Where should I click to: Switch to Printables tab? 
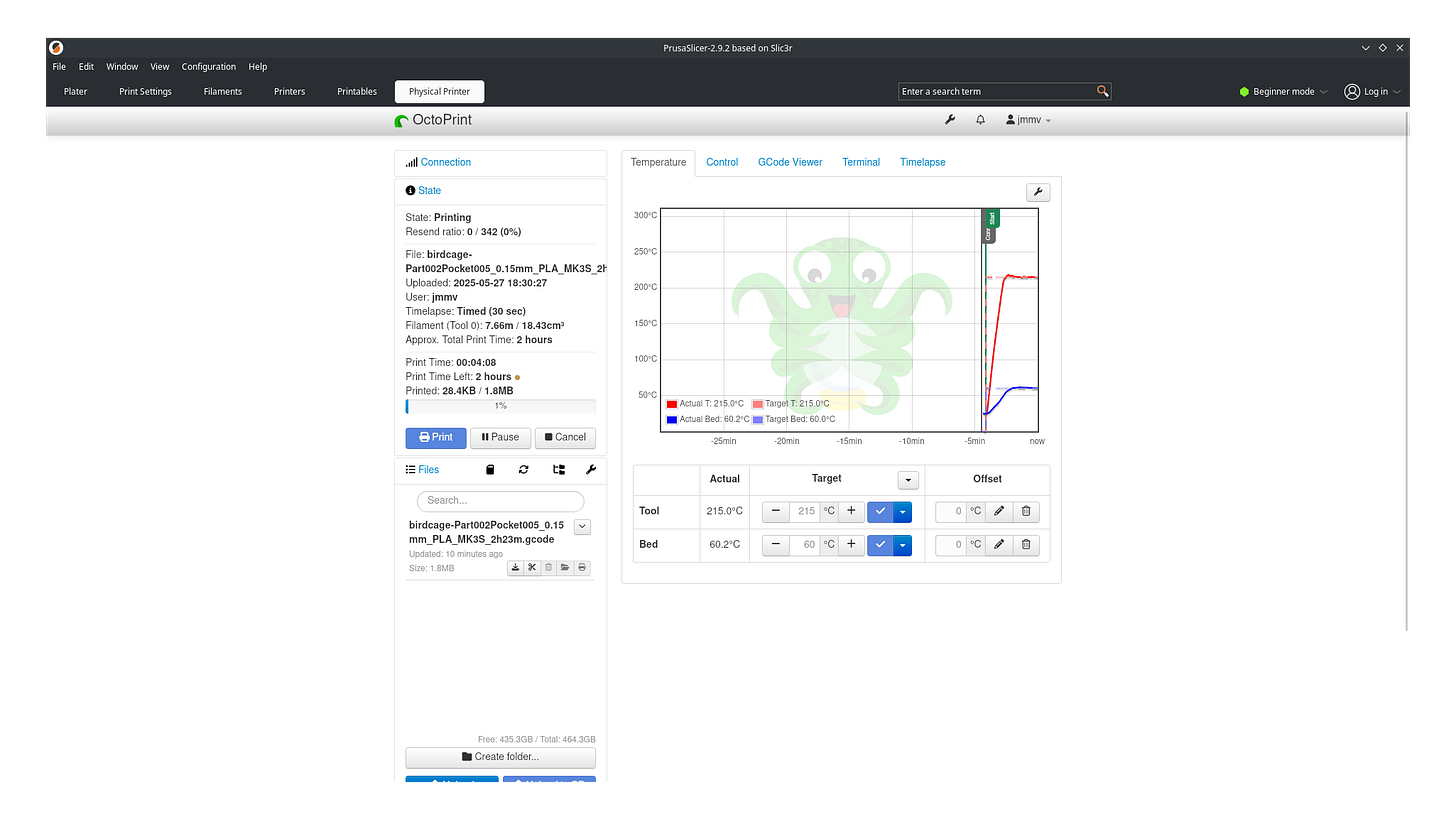357,91
